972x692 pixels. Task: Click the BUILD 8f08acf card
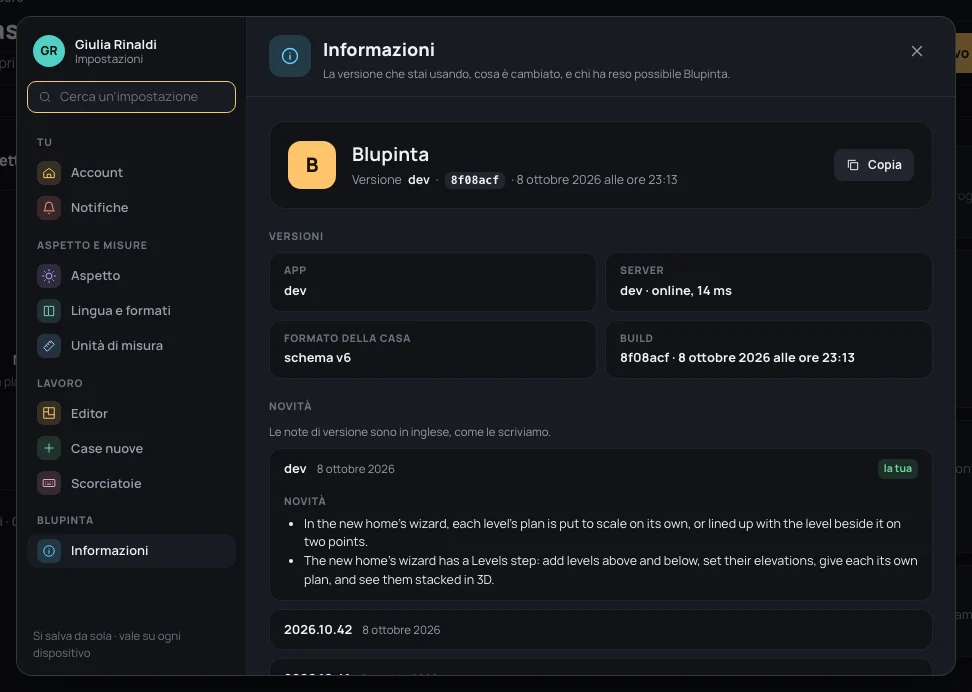point(769,349)
